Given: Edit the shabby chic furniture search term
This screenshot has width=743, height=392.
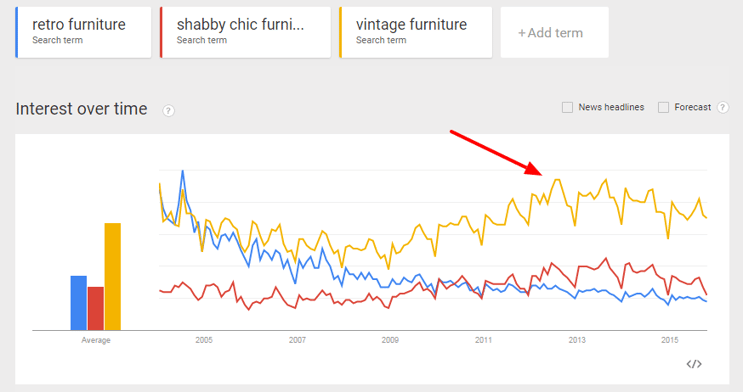Looking at the screenshot, I should [245, 32].
